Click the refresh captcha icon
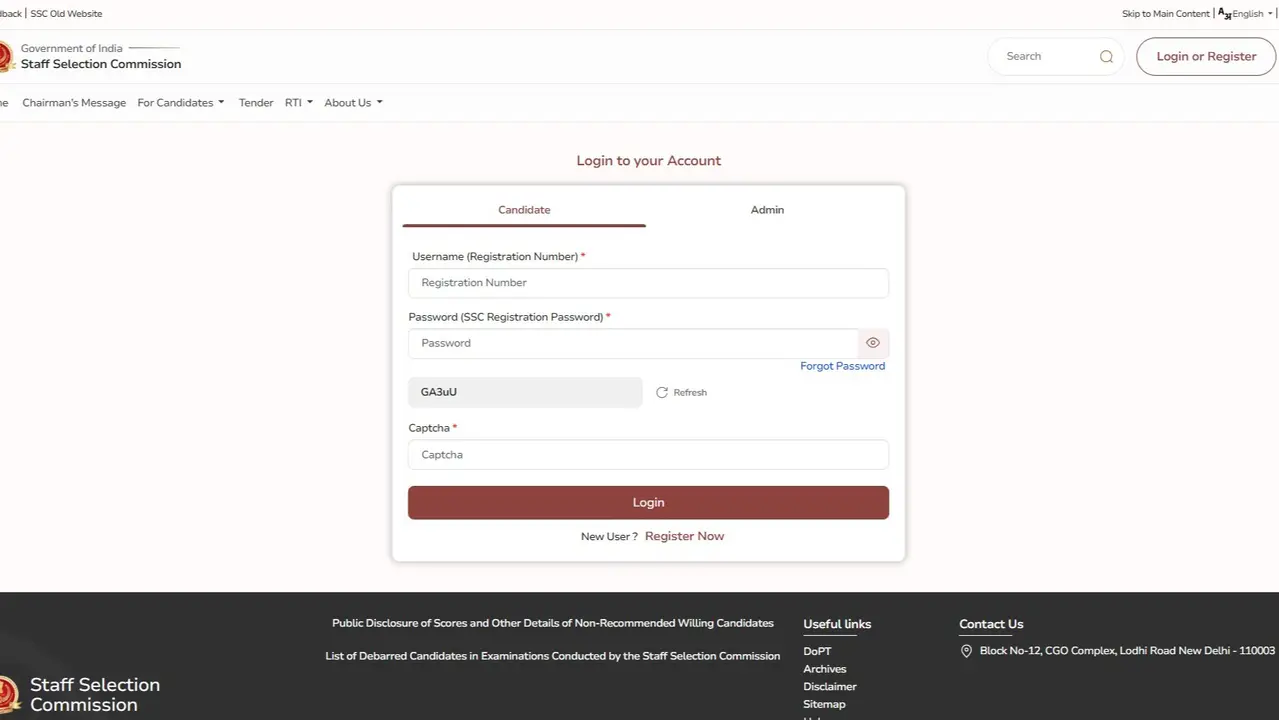Viewport: 1279px width, 720px height. click(x=661, y=392)
